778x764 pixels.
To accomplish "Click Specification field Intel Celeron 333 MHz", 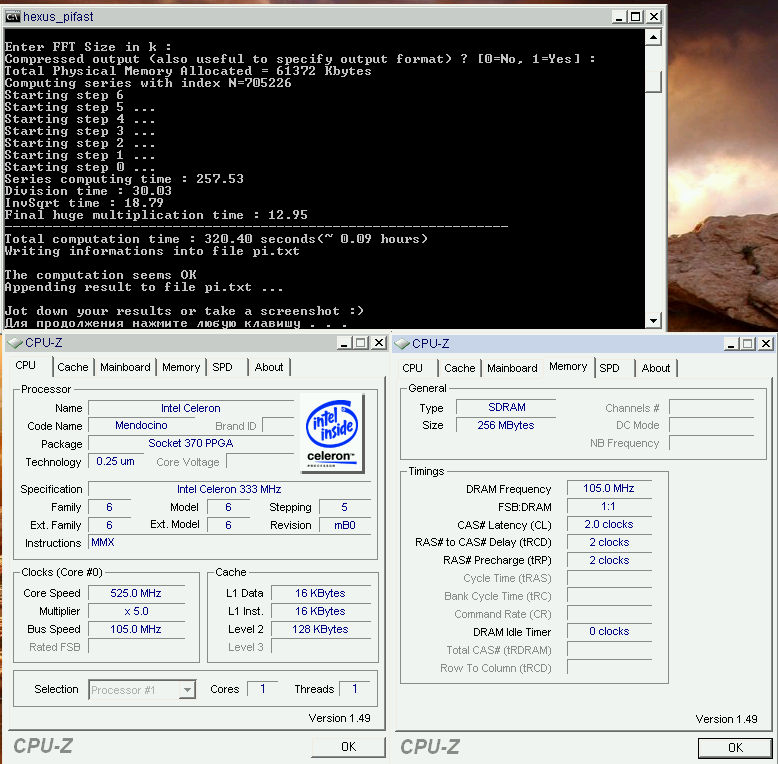I will (x=229, y=489).
